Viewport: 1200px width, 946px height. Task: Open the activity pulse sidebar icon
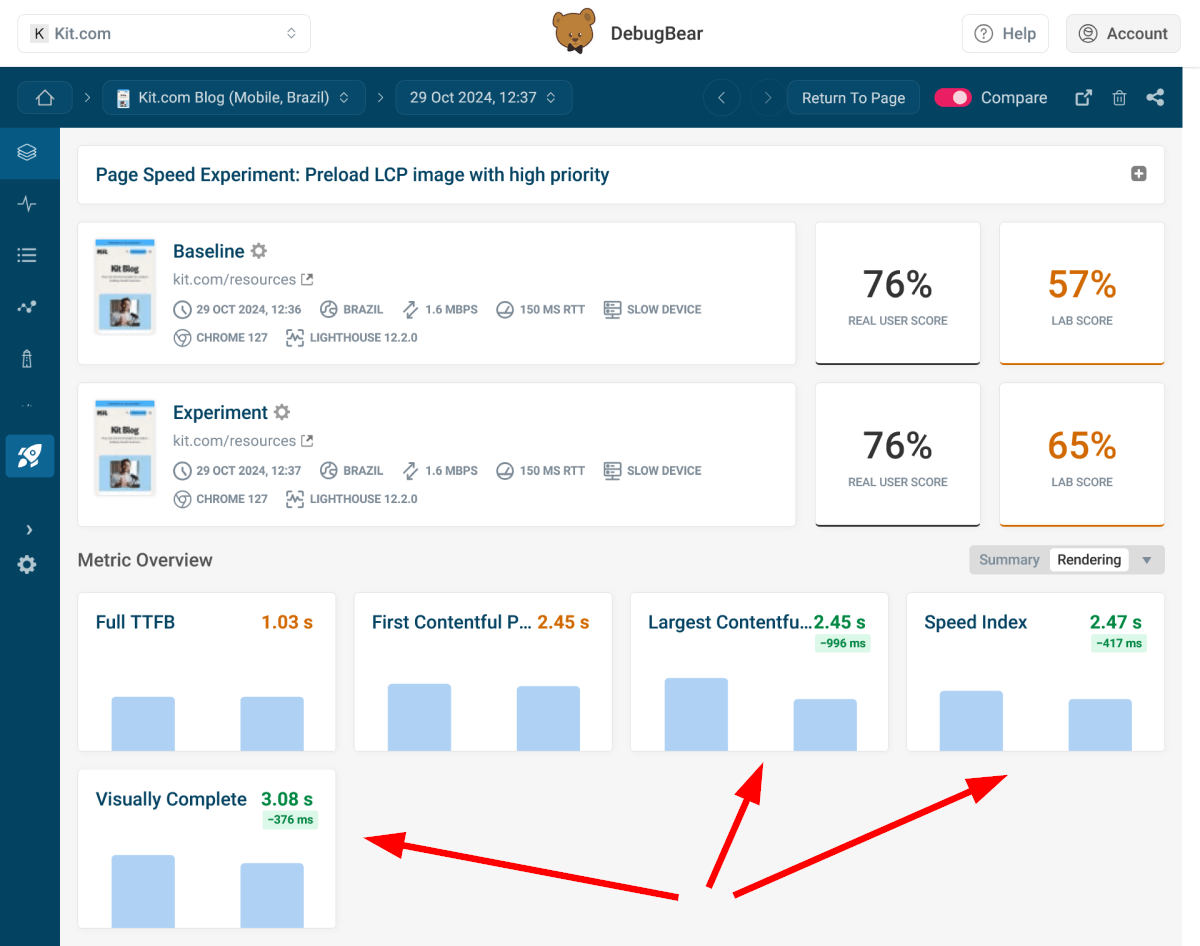click(27, 204)
